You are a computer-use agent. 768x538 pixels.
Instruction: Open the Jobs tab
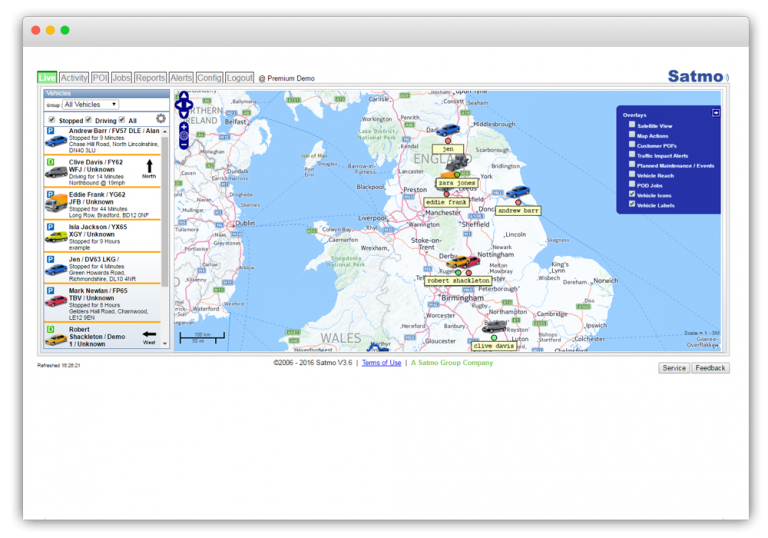121,77
